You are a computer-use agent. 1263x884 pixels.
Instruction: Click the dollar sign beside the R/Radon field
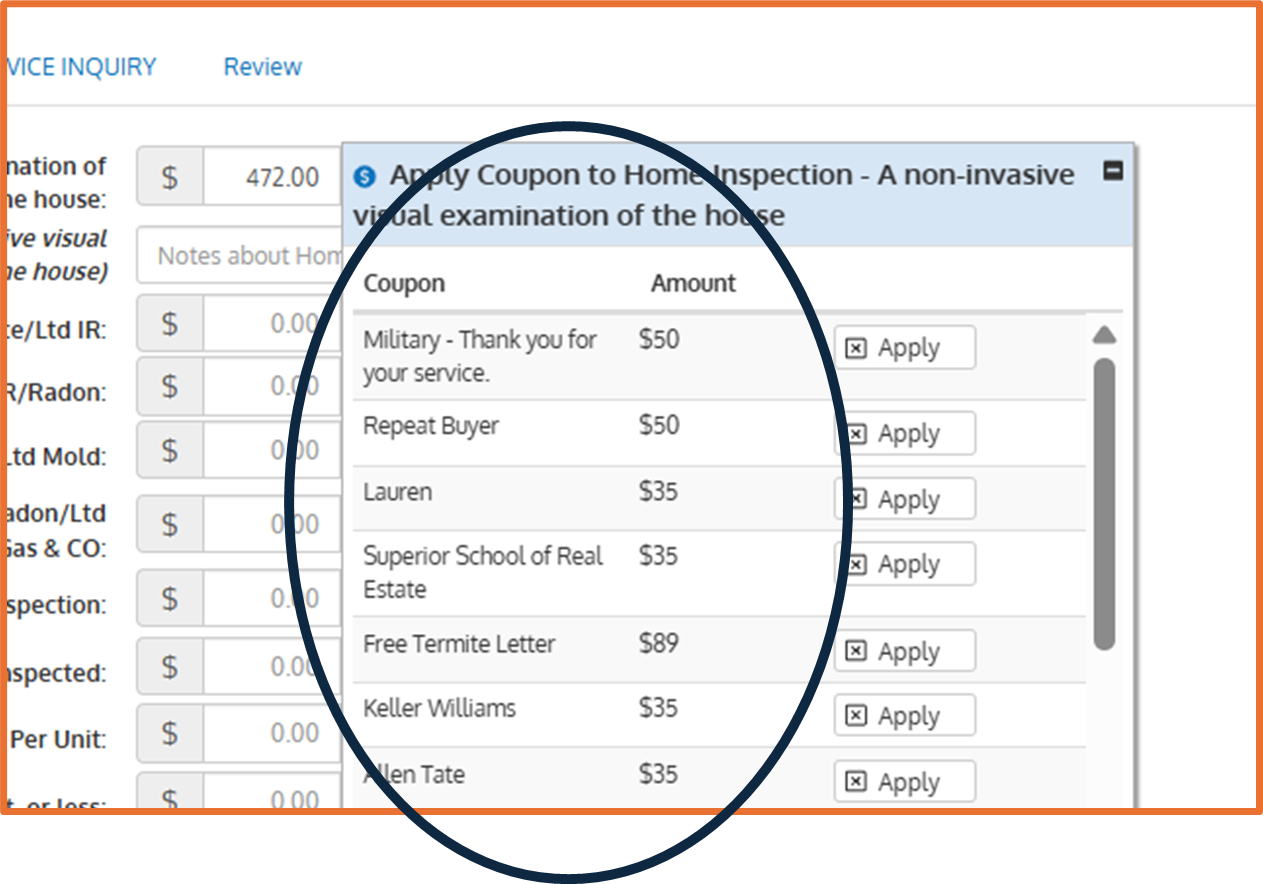[170, 386]
